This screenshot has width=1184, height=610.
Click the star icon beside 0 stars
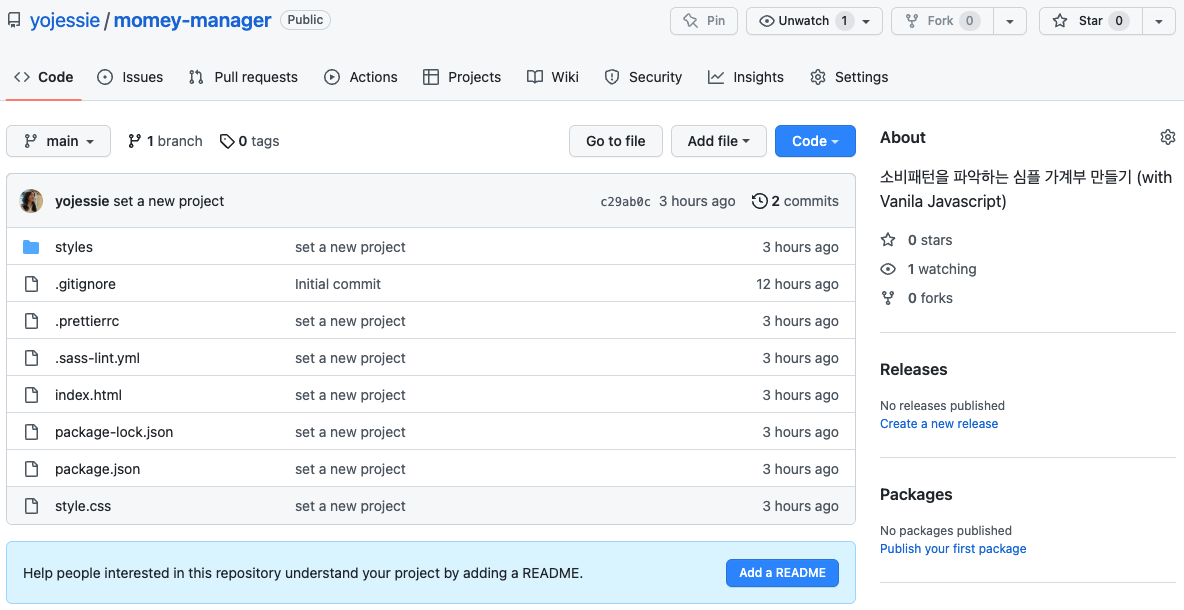pos(888,240)
